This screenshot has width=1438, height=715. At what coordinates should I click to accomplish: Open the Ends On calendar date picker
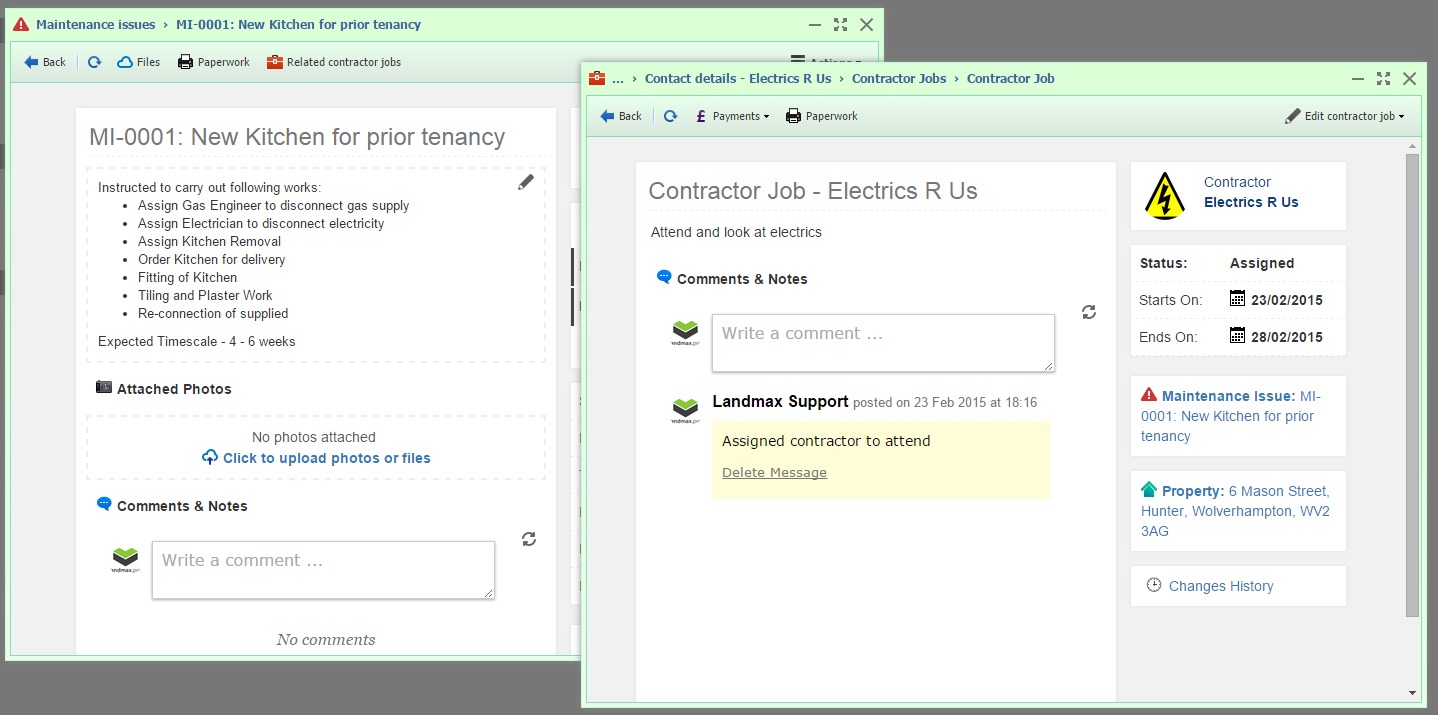tap(1237, 336)
